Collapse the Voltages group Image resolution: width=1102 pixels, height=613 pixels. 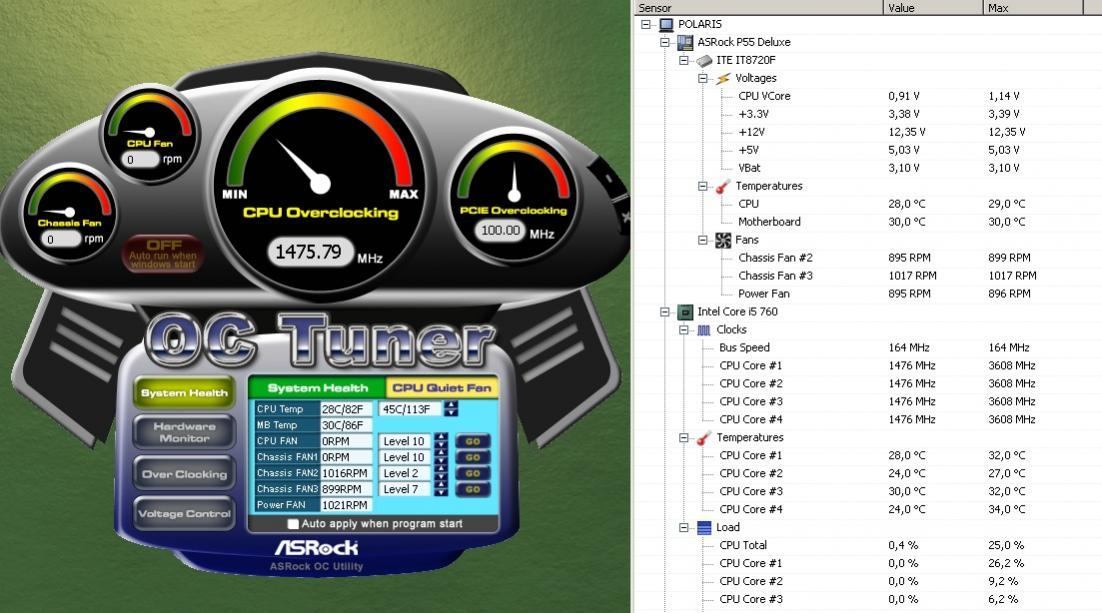point(703,79)
